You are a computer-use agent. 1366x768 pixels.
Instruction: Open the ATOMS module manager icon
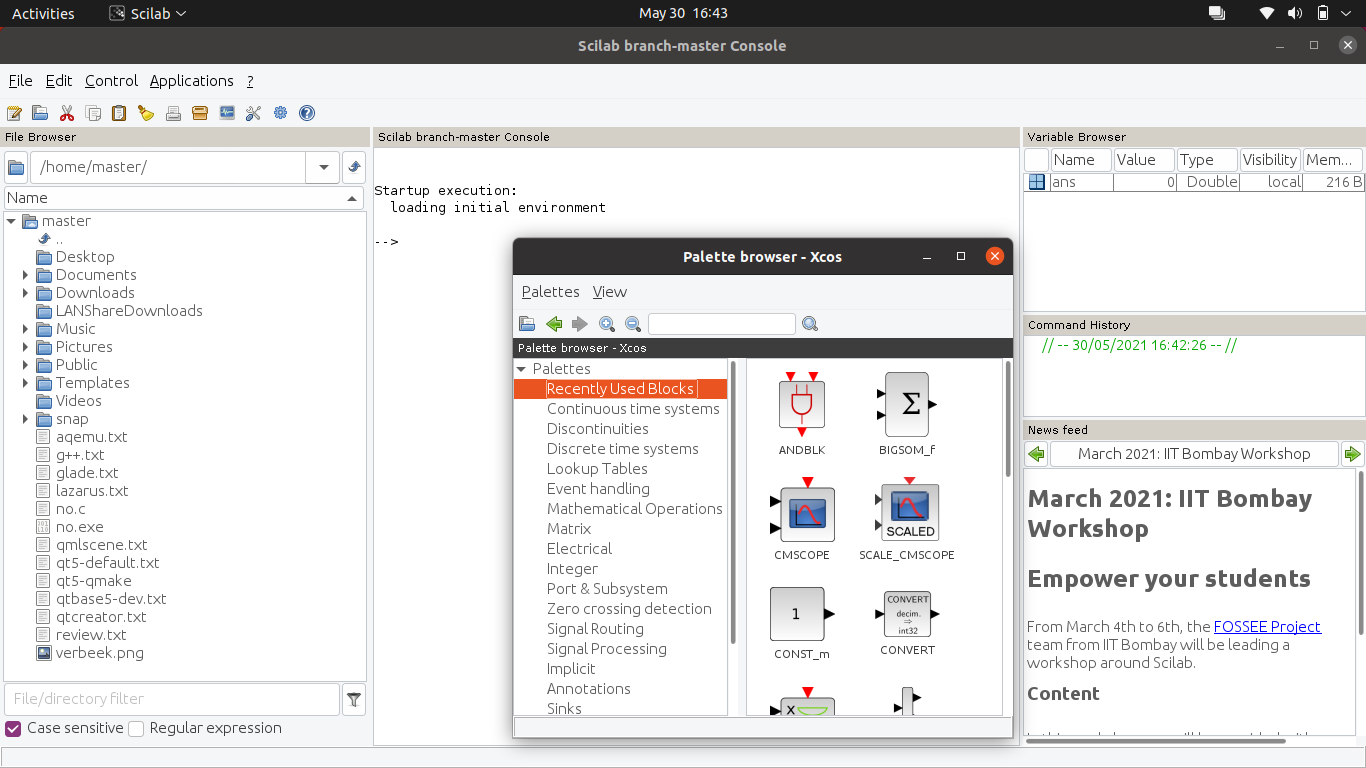pos(200,113)
